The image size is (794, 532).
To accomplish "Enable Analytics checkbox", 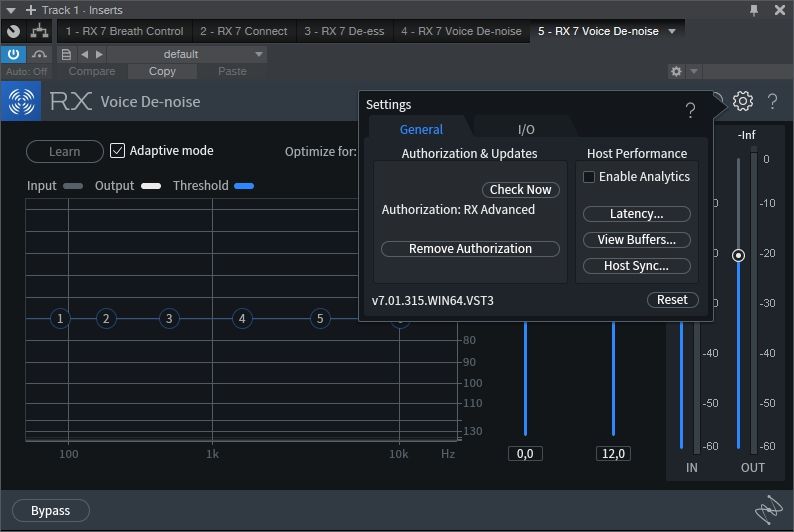I will click(589, 177).
